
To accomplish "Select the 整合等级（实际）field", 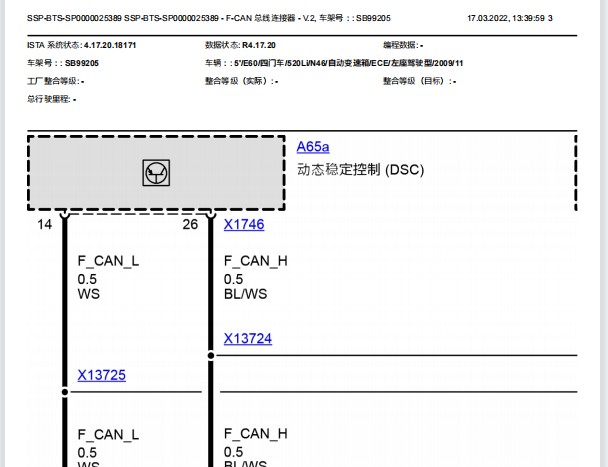I will click(x=241, y=81).
